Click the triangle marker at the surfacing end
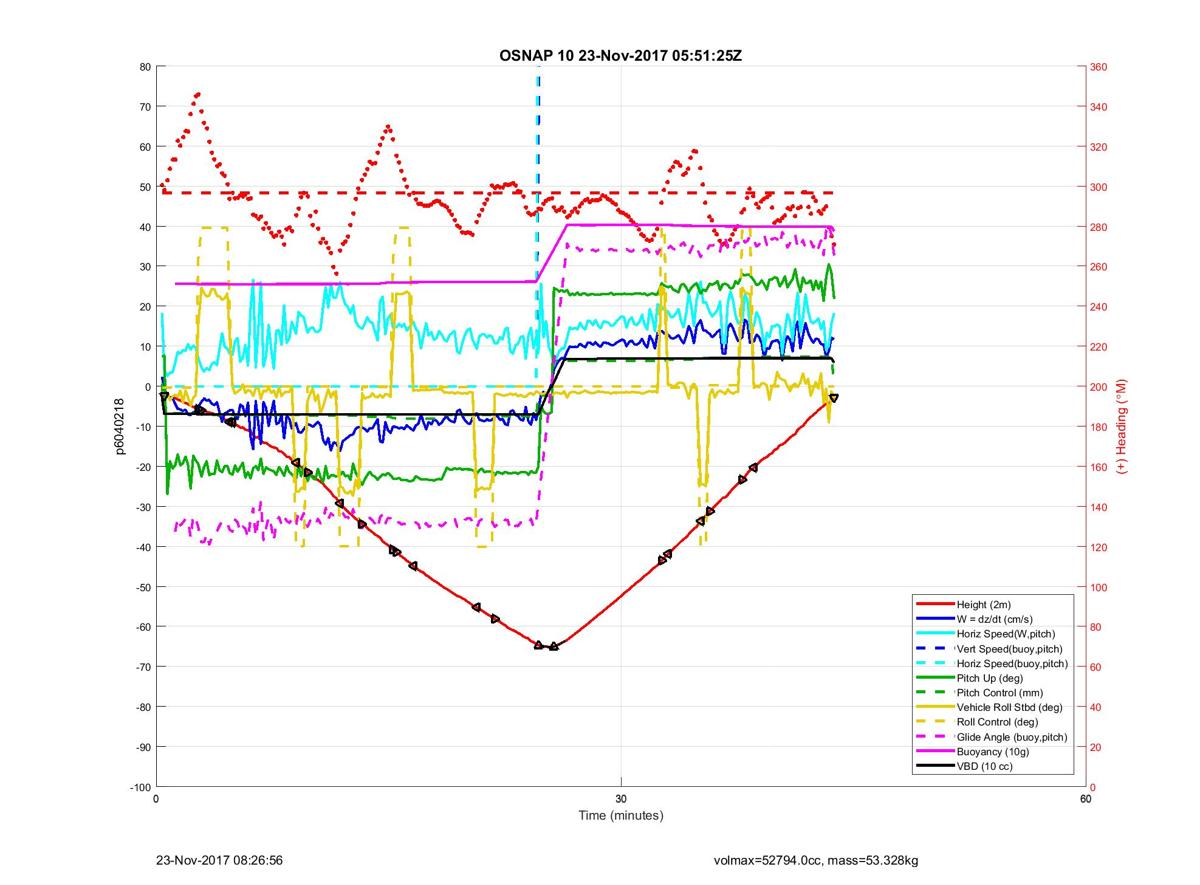 [834, 398]
